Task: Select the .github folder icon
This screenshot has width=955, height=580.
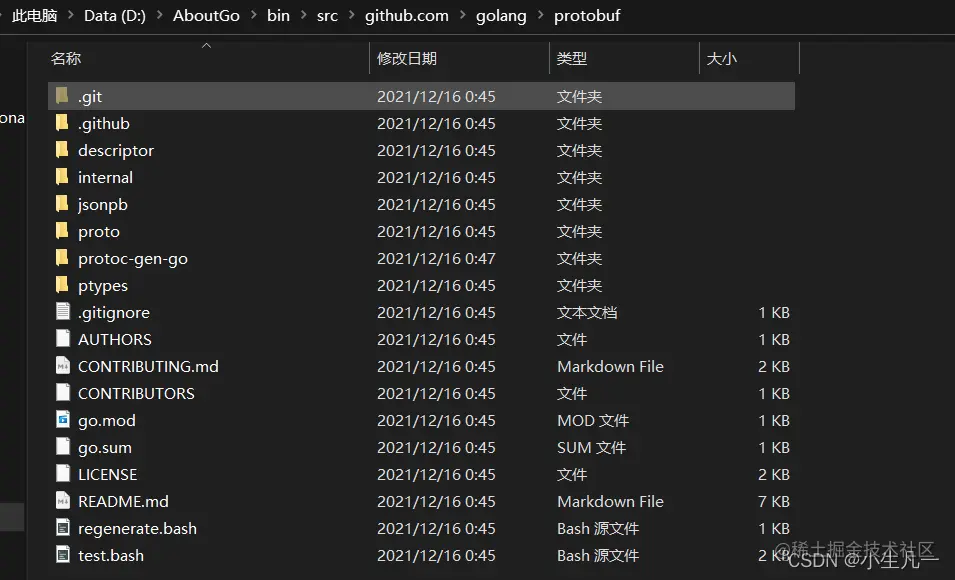Action: 62,122
